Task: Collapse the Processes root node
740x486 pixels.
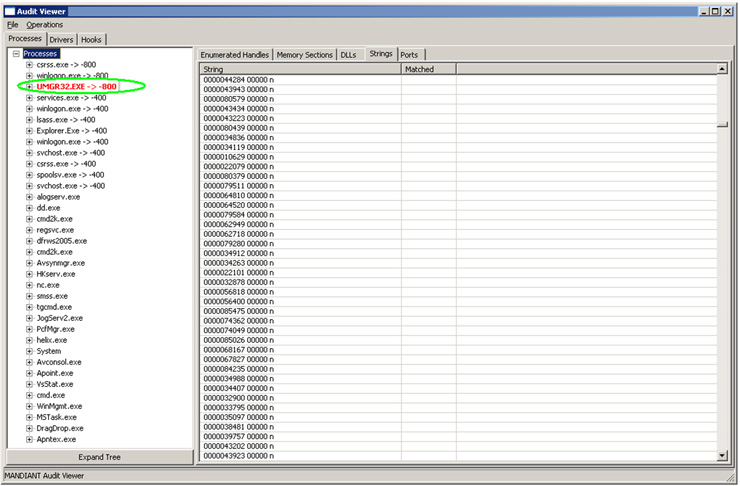Action: [x=16, y=54]
